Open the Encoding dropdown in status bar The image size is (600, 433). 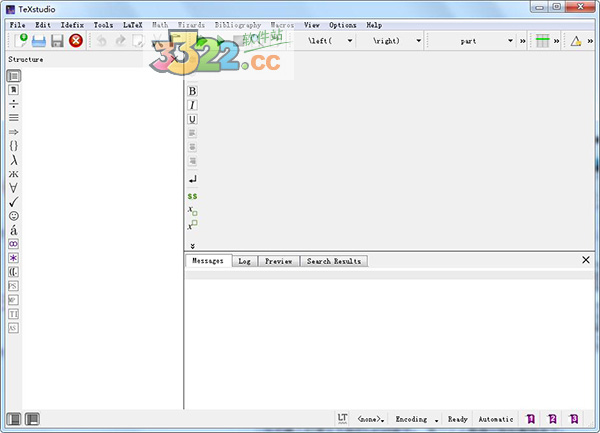tap(417, 419)
